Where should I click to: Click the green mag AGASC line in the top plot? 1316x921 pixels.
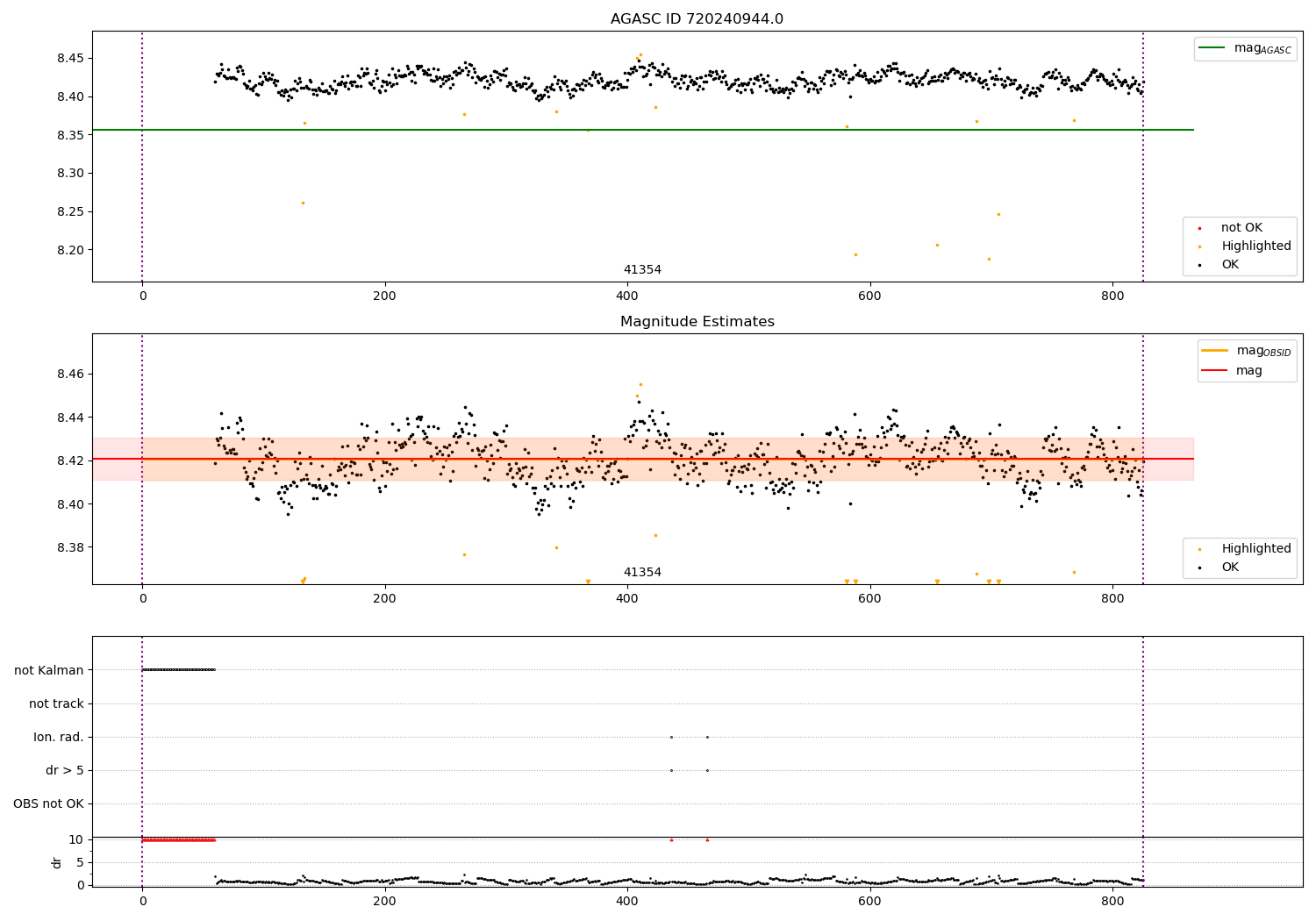(642, 130)
